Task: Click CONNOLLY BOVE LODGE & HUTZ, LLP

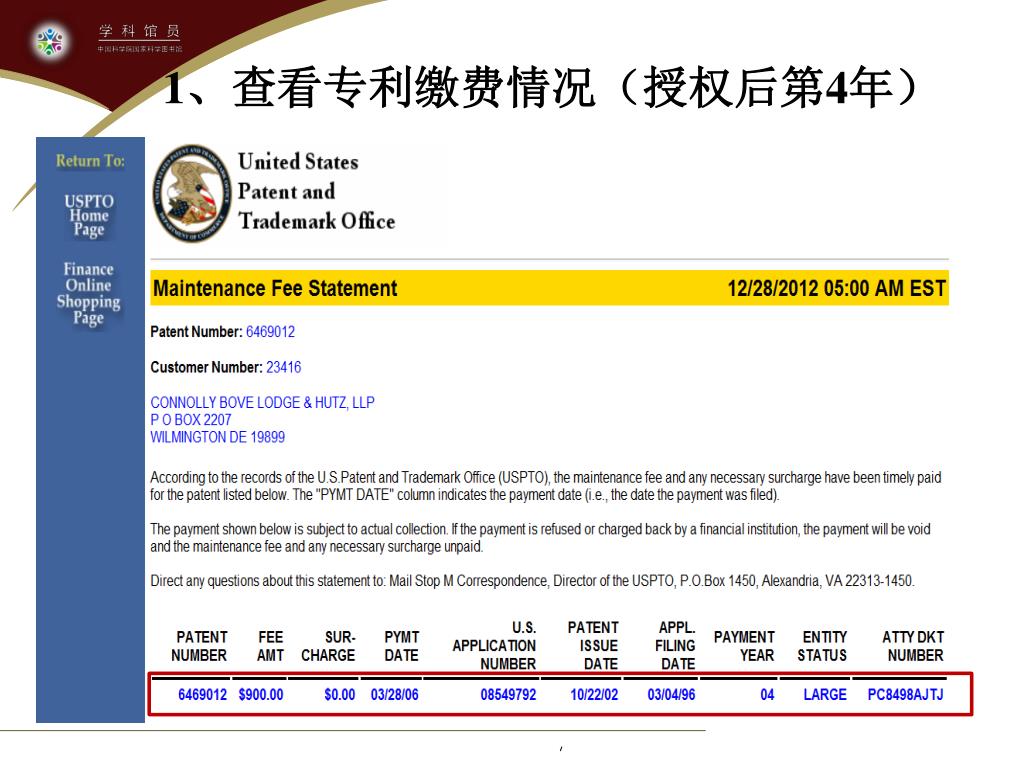Action: pyautogui.click(x=263, y=402)
